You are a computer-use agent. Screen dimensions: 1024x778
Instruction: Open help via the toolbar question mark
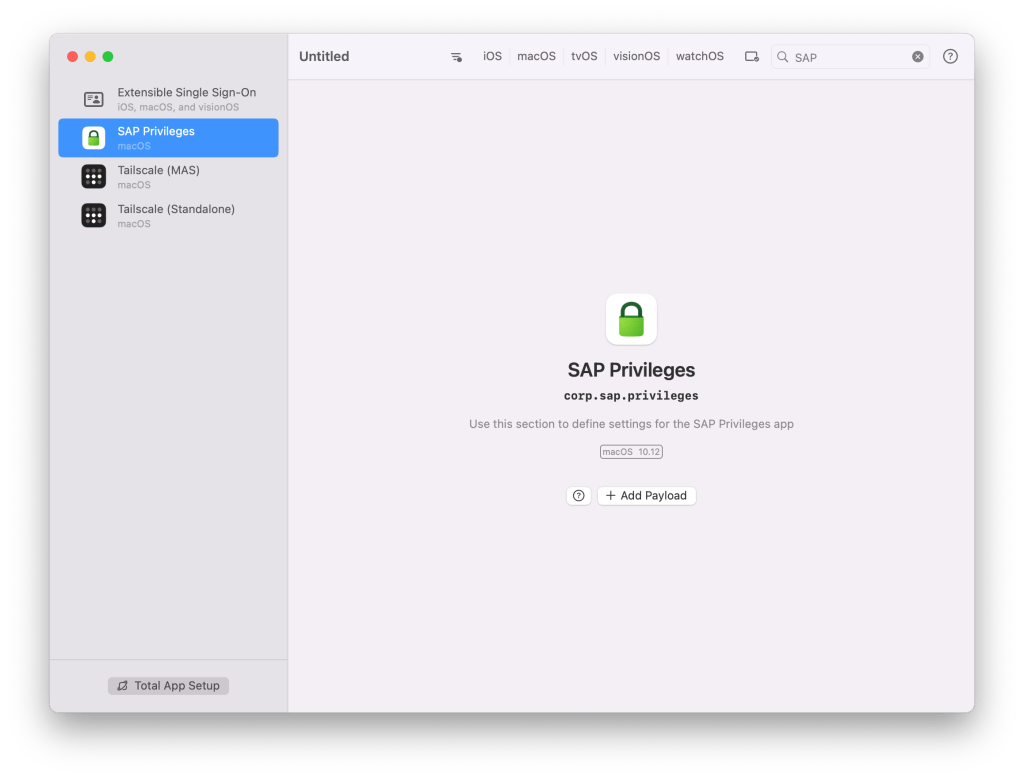pos(950,57)
